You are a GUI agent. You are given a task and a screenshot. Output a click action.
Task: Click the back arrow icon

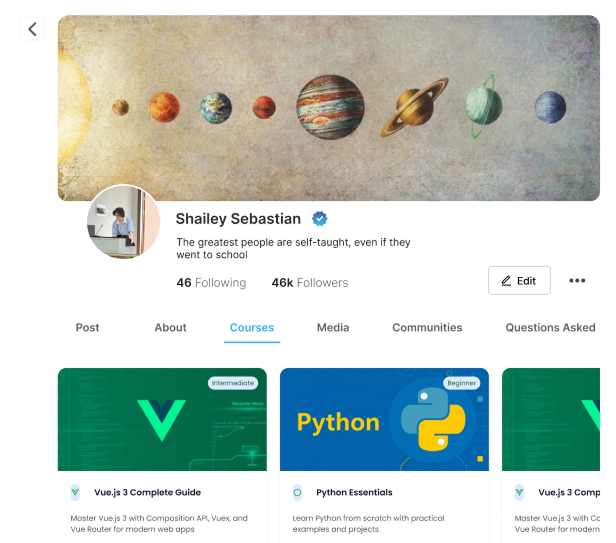tap(32, 29)
